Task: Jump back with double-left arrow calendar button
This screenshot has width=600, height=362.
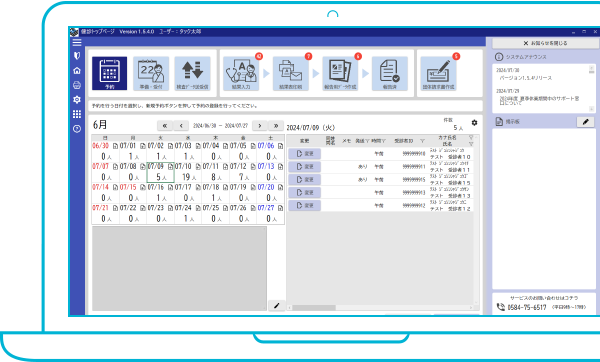Action: pyautogui.click(x=165, y=126)
